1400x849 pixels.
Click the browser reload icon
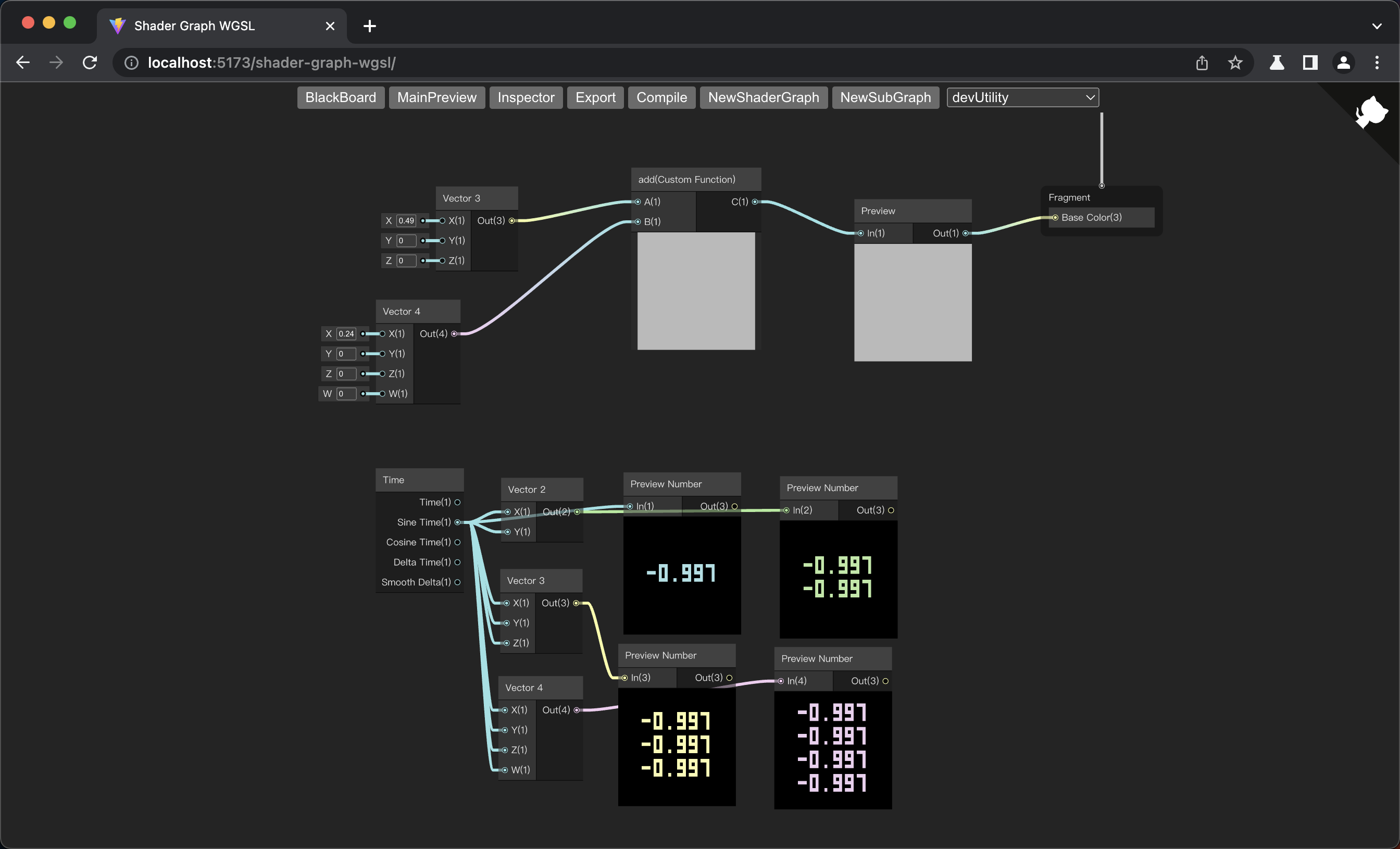point(90,63)
